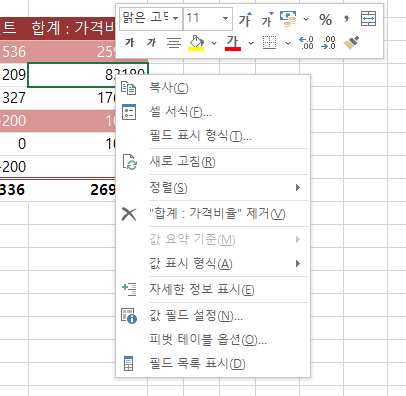Toggle bold 가 in mini toolbar
Viewport: 406px width, 396px height.
pyautogui.click(x=130, y=42)
